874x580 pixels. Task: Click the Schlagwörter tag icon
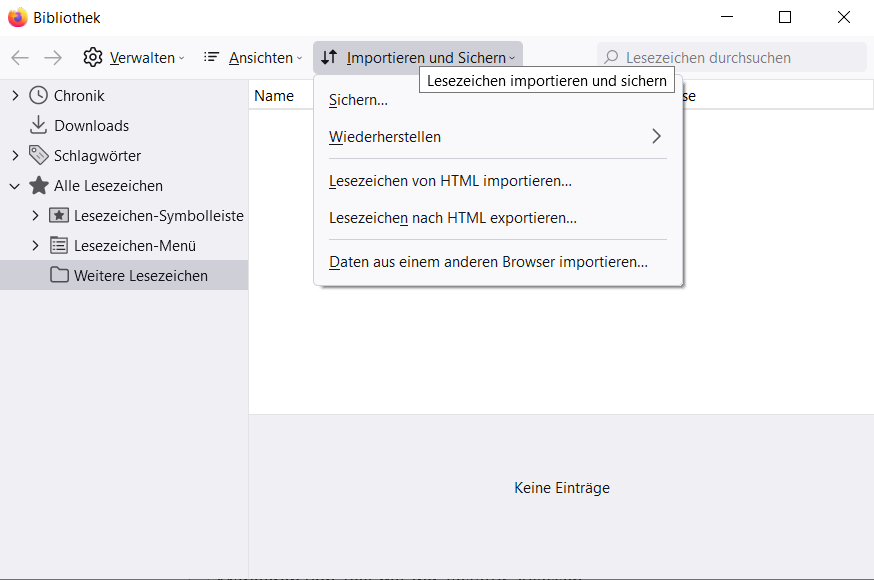pos(38,156)
